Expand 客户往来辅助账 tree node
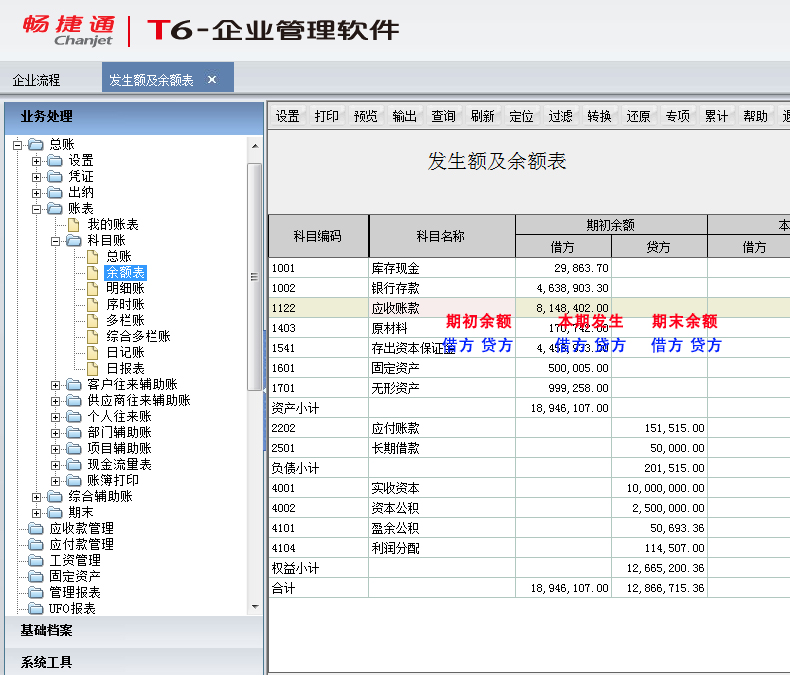Screen dimensions: 790x675 pyautogui.click(x=56, y=385)
